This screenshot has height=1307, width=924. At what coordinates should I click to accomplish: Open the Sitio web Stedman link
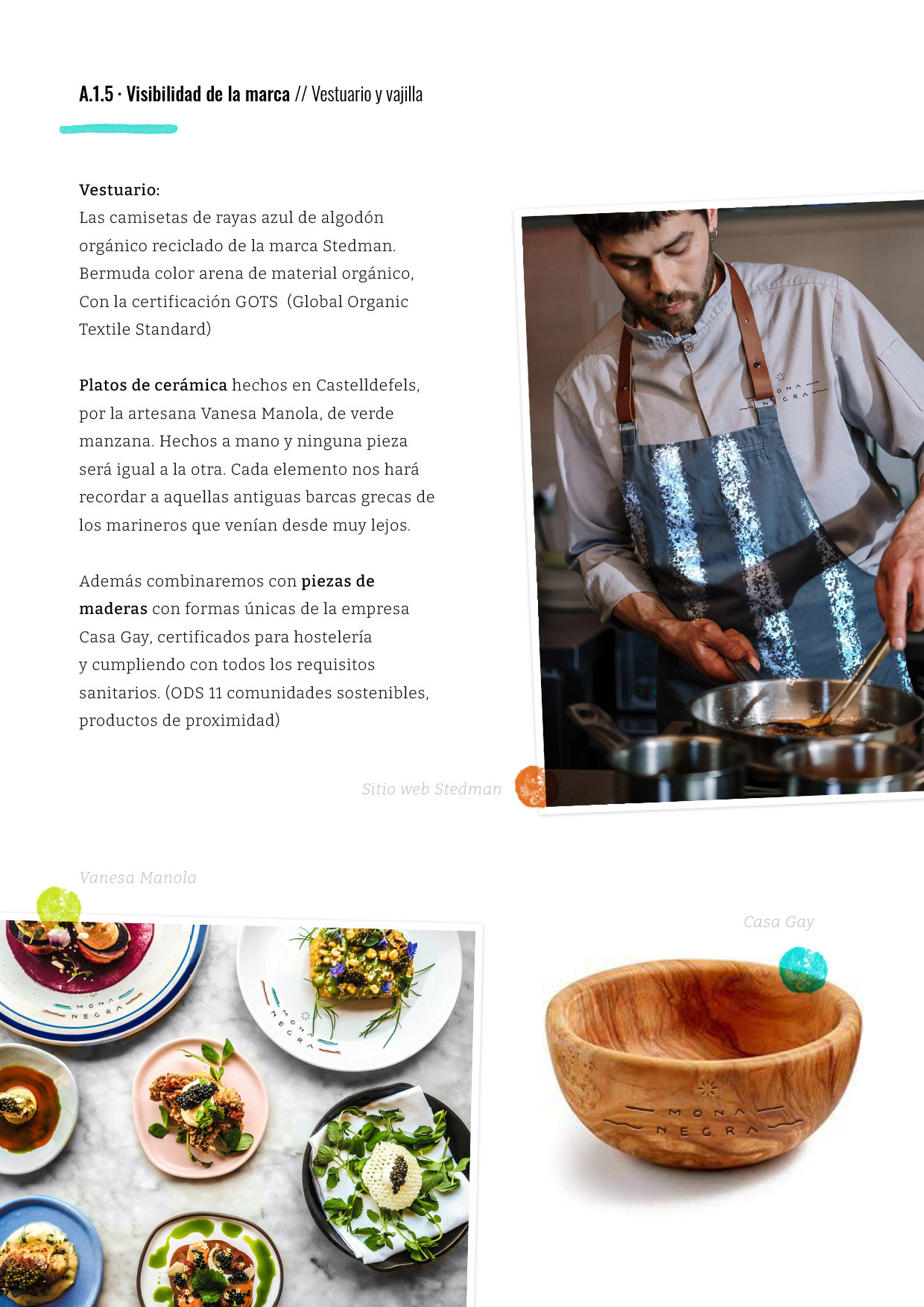coord(431,789)
